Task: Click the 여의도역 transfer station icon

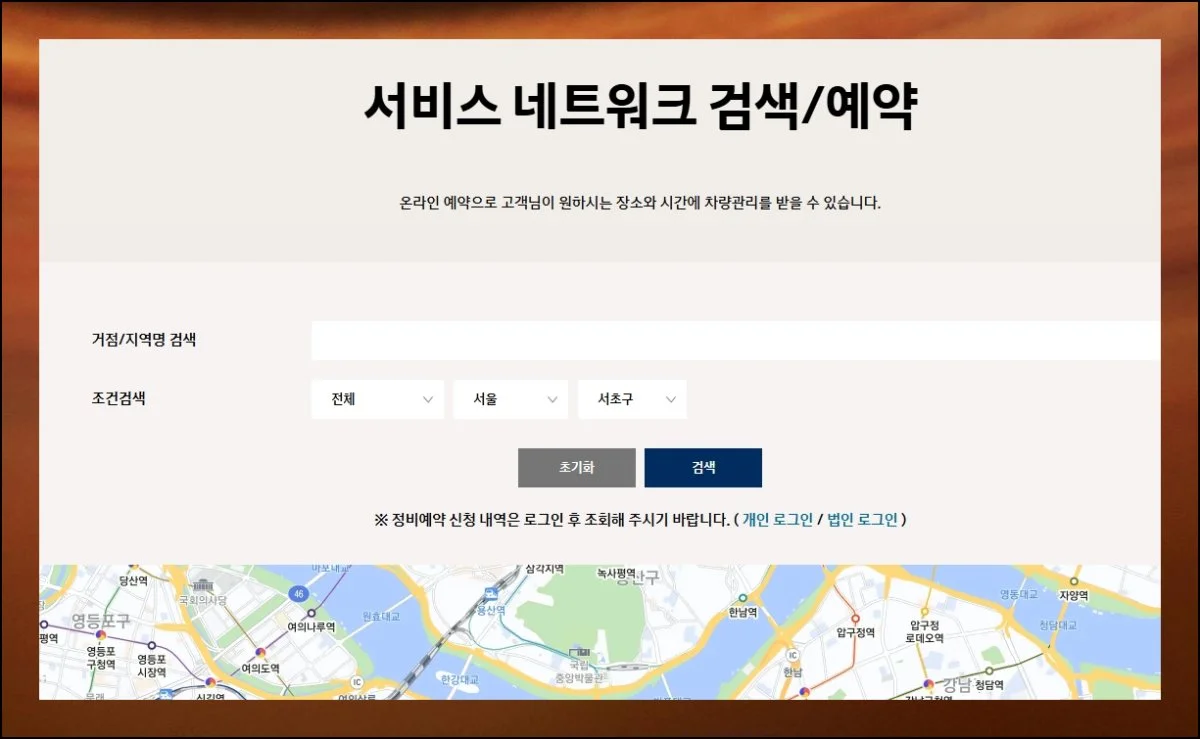Action: click(x=260, y=653)
